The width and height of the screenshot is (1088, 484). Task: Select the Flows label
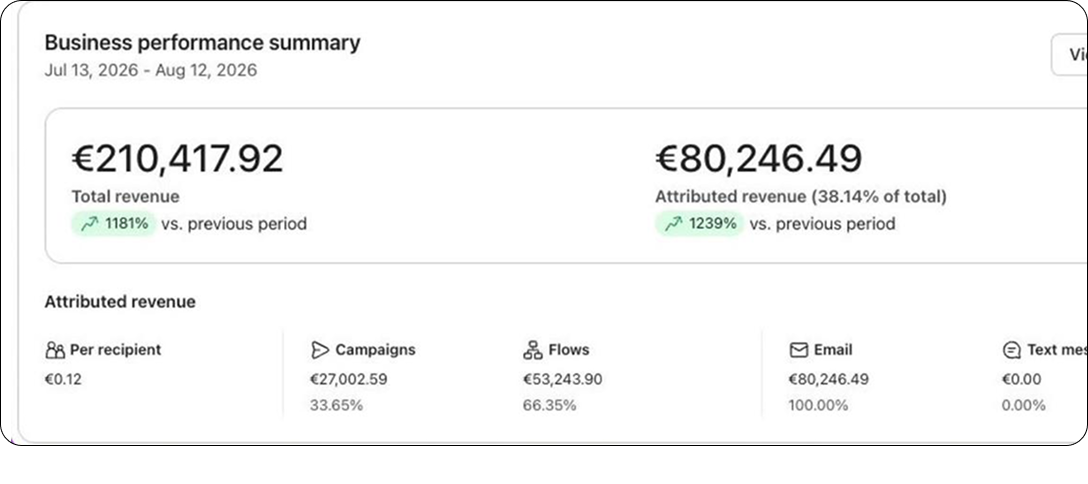pyautogui.click(x=569, y=349)
